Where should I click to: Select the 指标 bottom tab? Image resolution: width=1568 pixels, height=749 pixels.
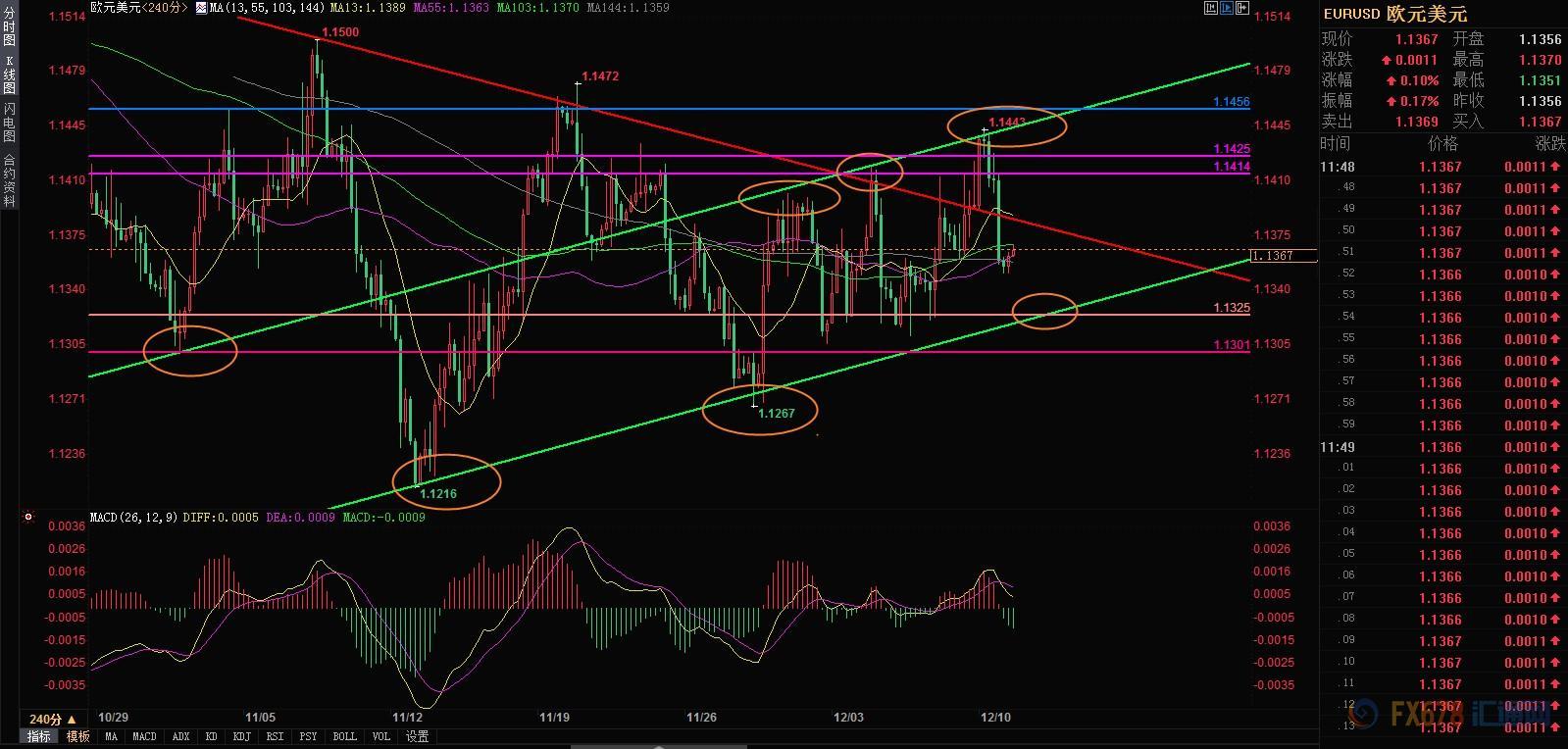click(38, 736)
